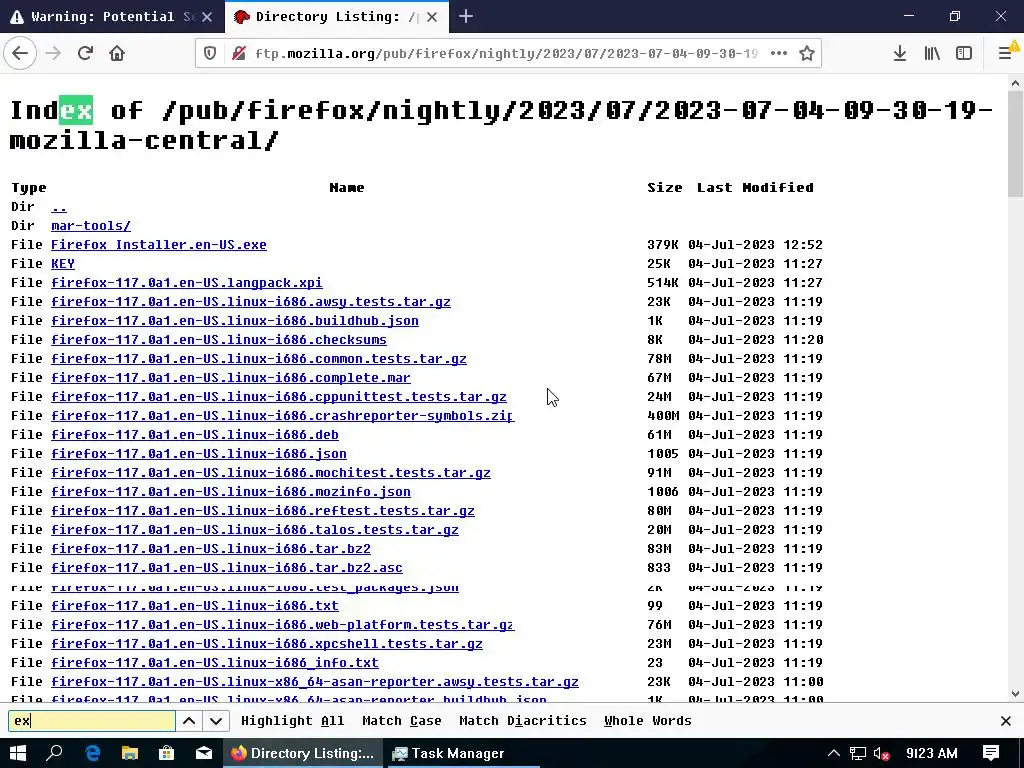The width and height of the screenshot is (1024, 768).
Task: Open linux-i686.crashreporter-symbols.zip link
Action: tap(283, 415)
